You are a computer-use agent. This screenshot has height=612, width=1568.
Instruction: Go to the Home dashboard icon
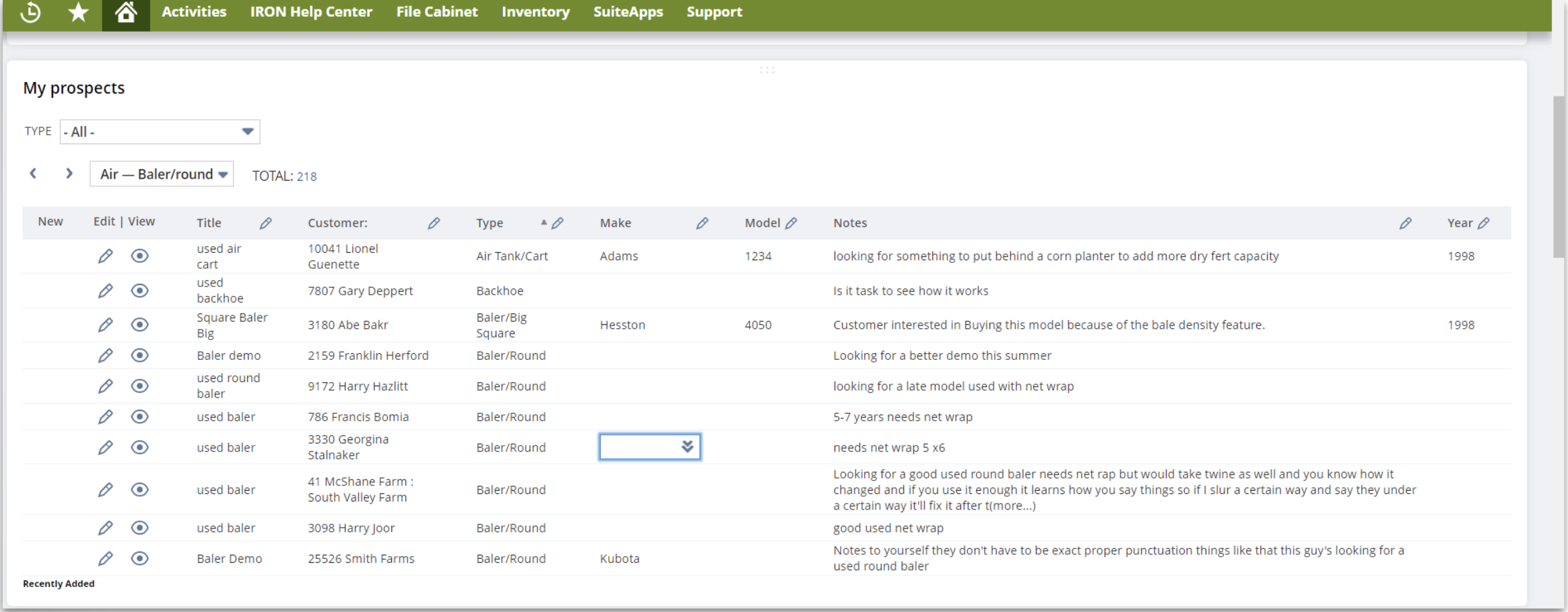pyautogui.click(x=126, y=12)
